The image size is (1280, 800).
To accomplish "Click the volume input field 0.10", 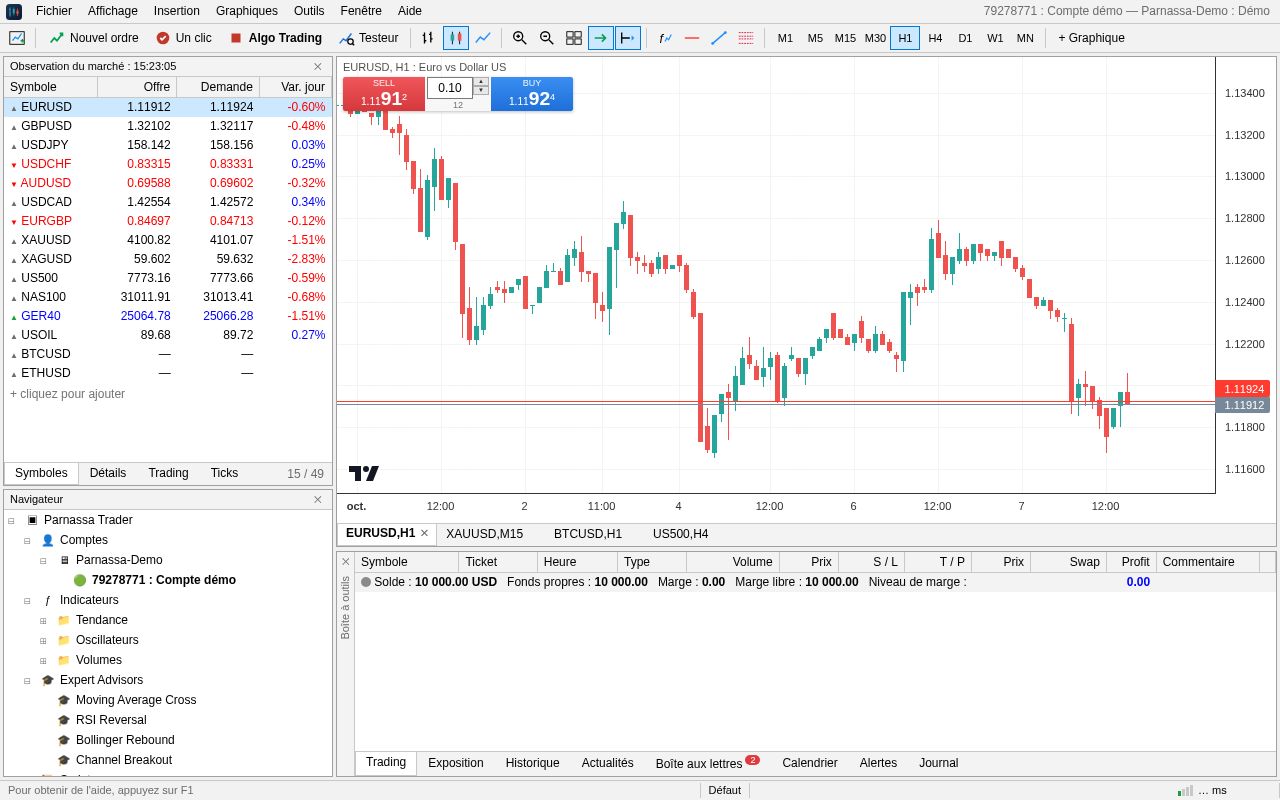I will [x=450, y=88].
